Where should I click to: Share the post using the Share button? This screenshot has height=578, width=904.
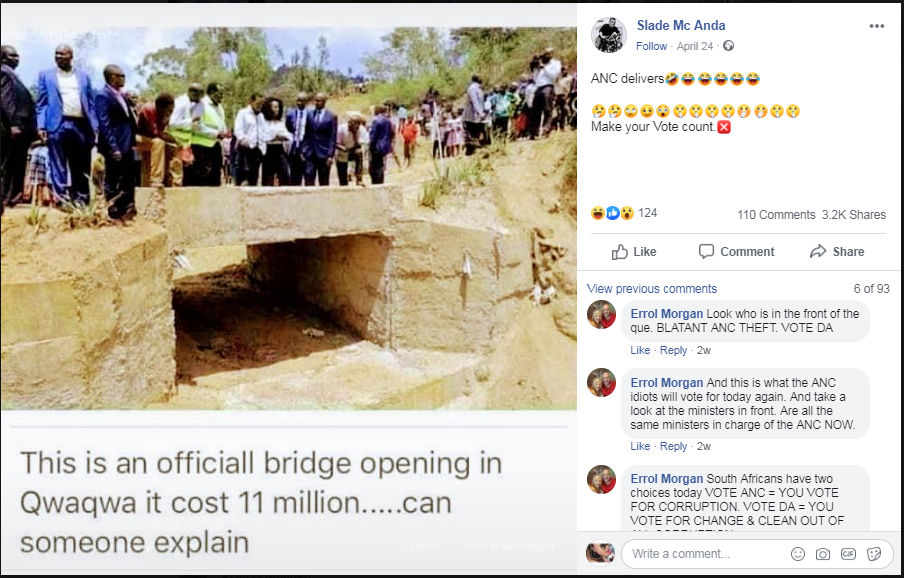click(x=837, y=251)
